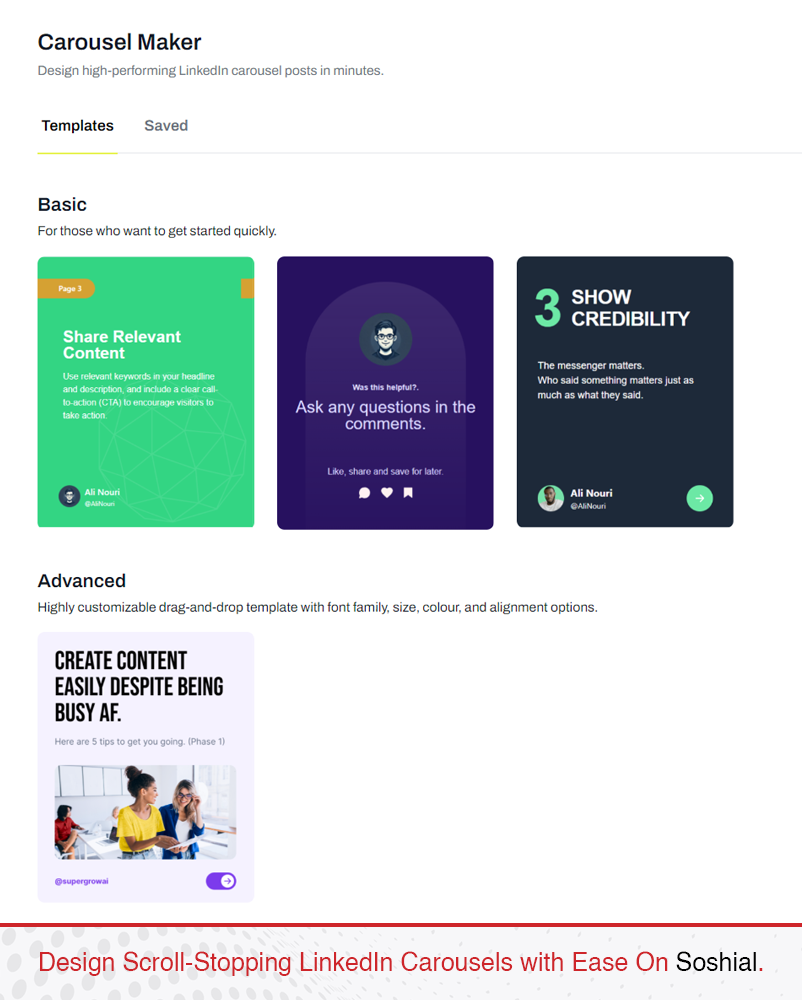Click the bookmark icon on purple template

(408, 492)
